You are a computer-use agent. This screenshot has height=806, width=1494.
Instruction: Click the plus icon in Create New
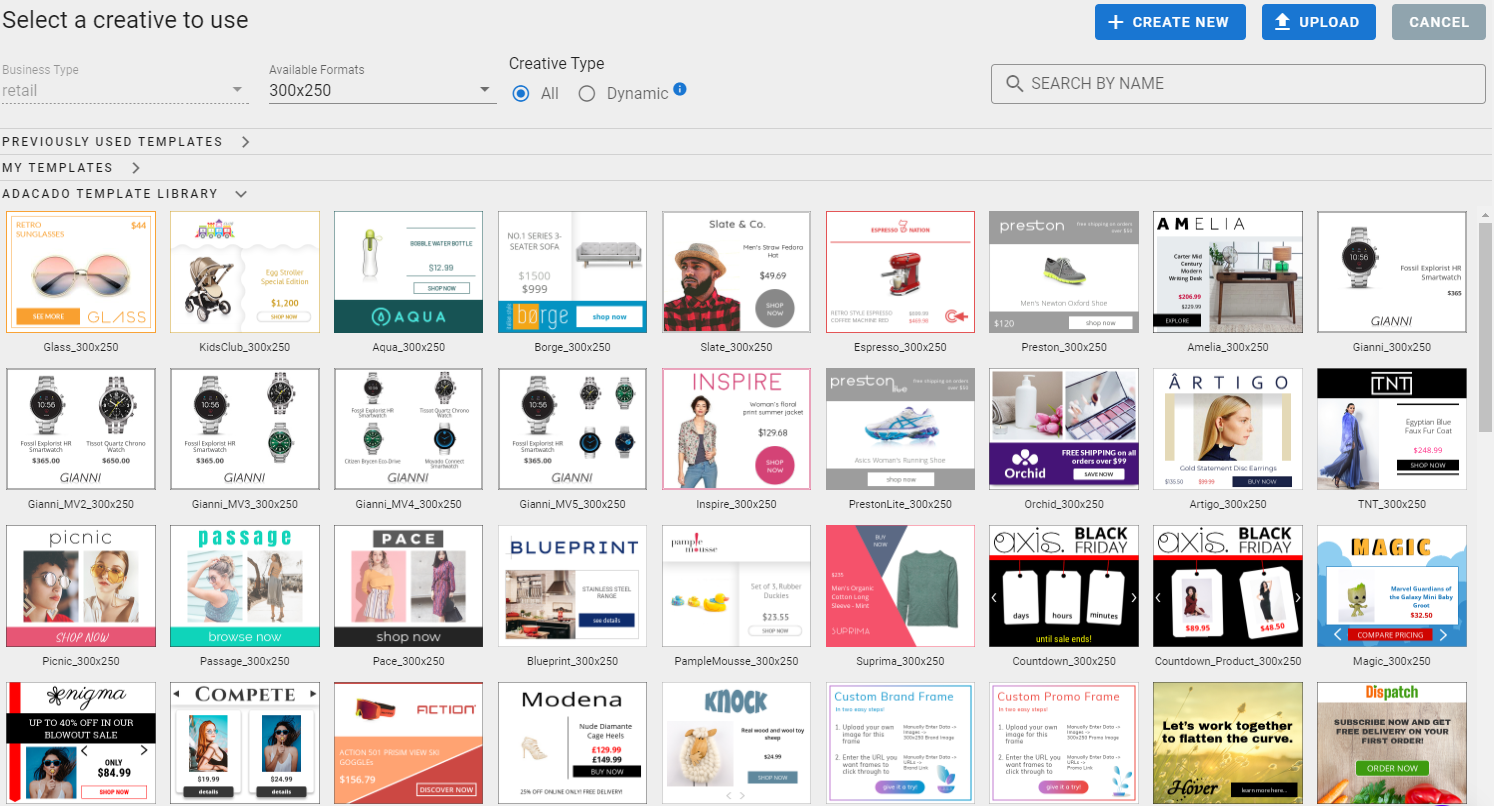click(x=1115, y=22)
